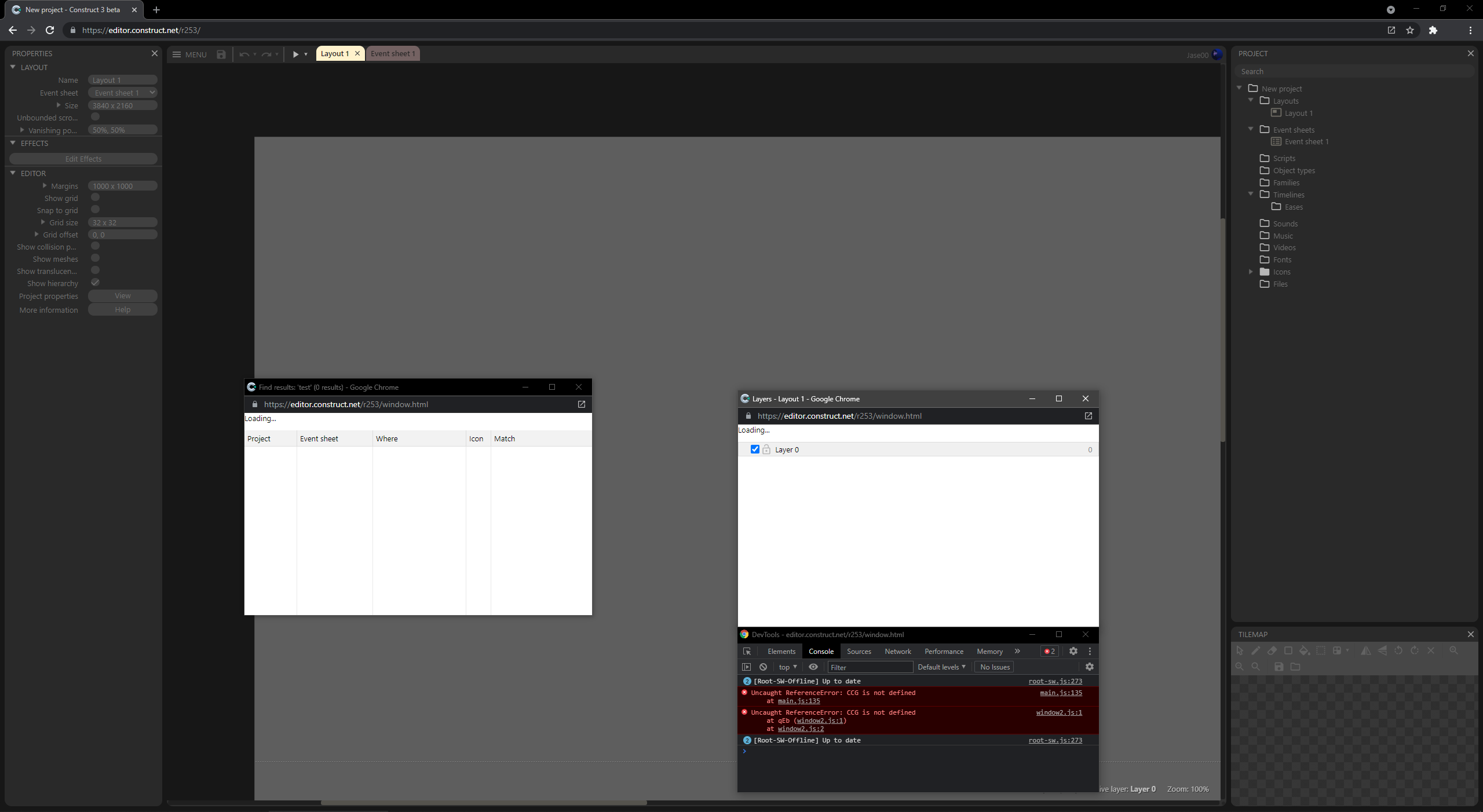The image size is (1483, 812).
Task: Toggle the Show meshes checkbox
Action: 96,258
